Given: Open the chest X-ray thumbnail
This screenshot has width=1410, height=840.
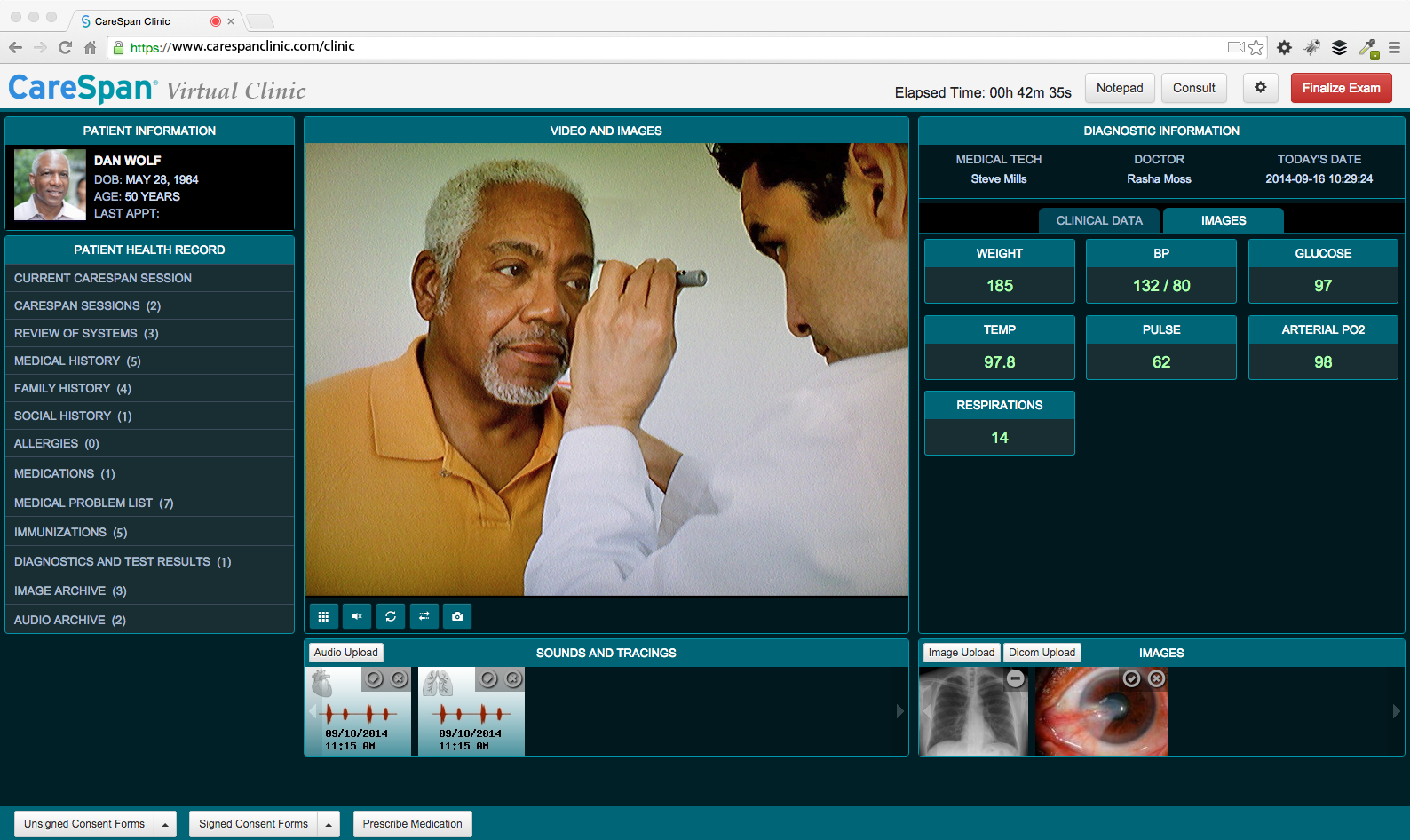Looking at the screenshot, I should [973, 711].
